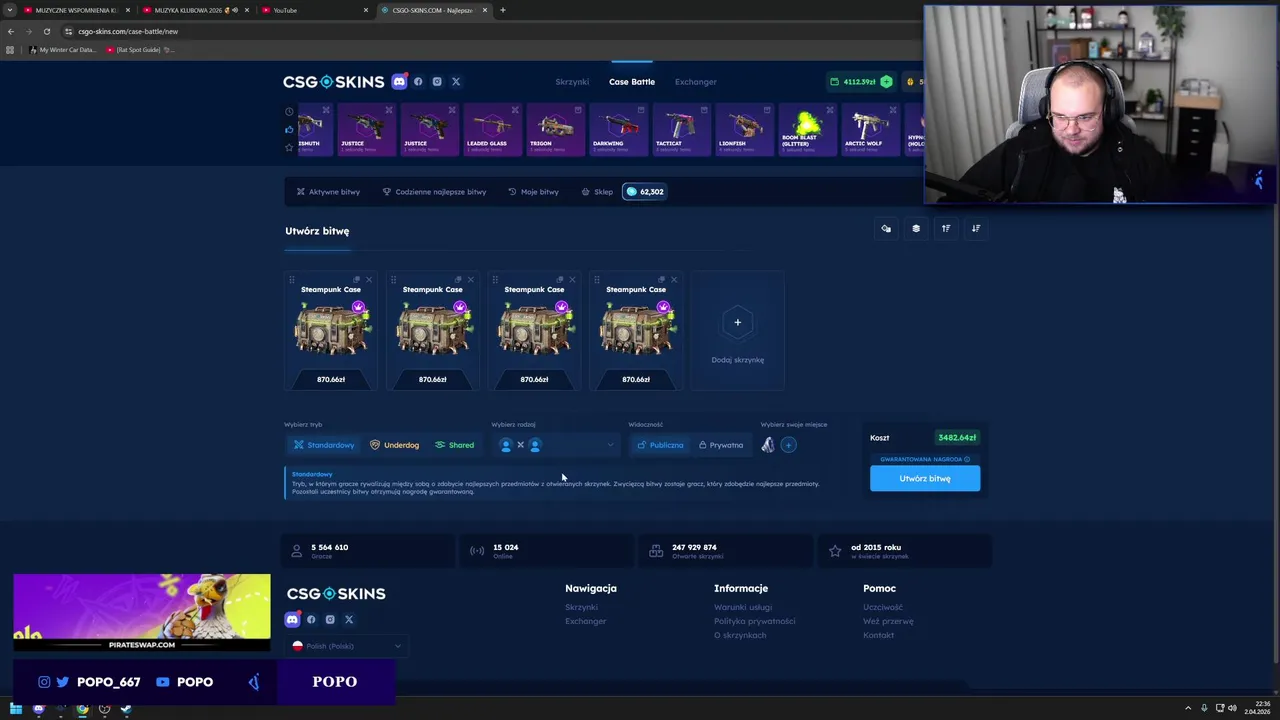The width and height of the screenshot is (1280, 720).
Task: Show top drops with star icon
Action: pos(289,147)
